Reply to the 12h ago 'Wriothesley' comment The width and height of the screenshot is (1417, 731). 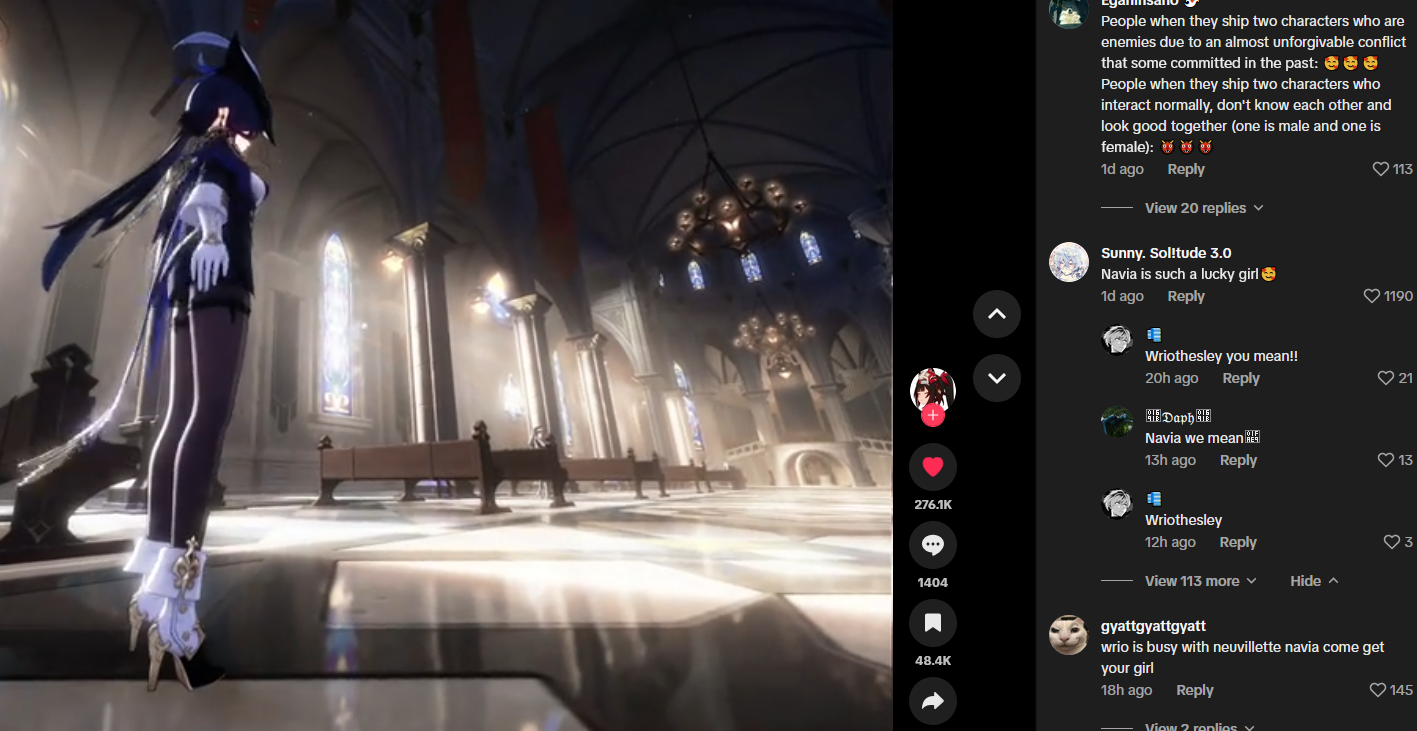(x=1238, y=542)
